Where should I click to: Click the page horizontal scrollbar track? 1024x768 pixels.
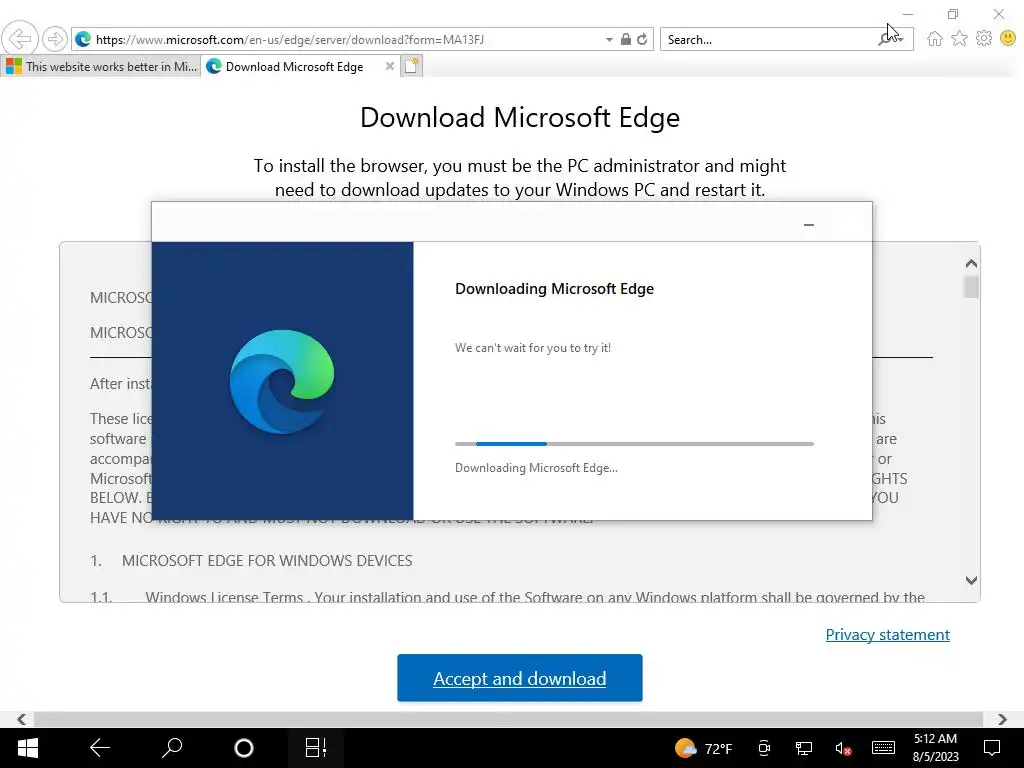[508, 719]
